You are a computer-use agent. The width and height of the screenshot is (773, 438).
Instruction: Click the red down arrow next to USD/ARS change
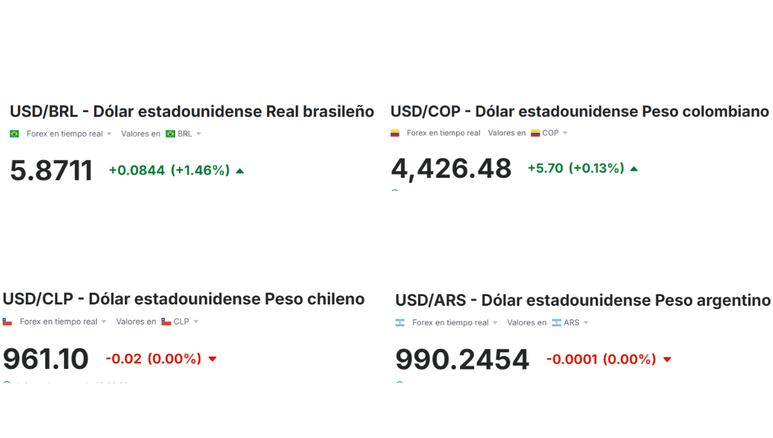pos(667,360)
